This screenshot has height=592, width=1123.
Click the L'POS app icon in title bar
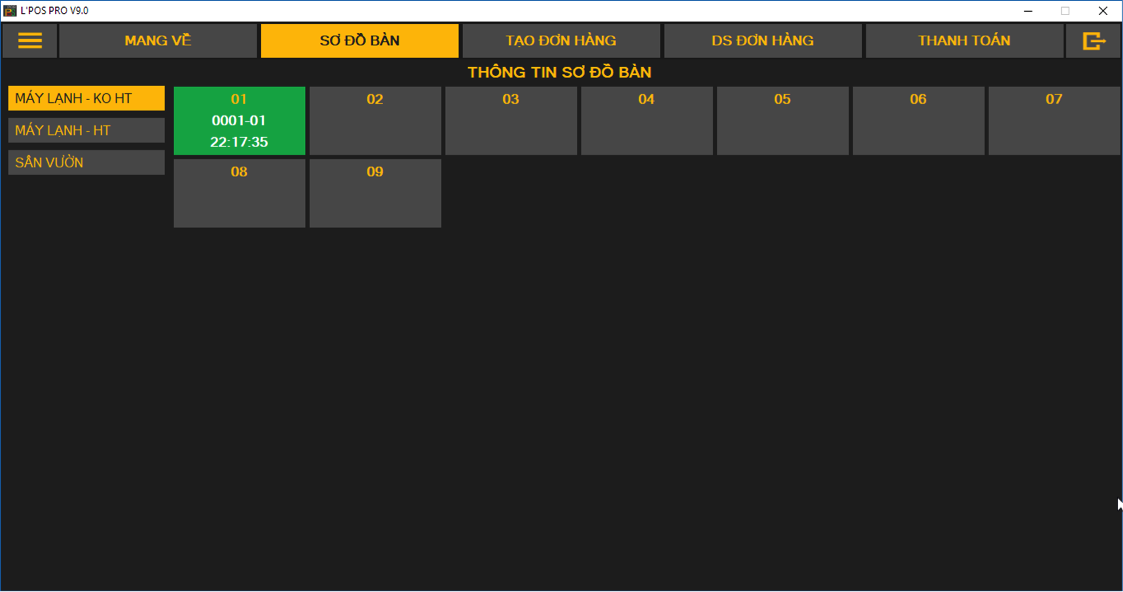point(12,10)
